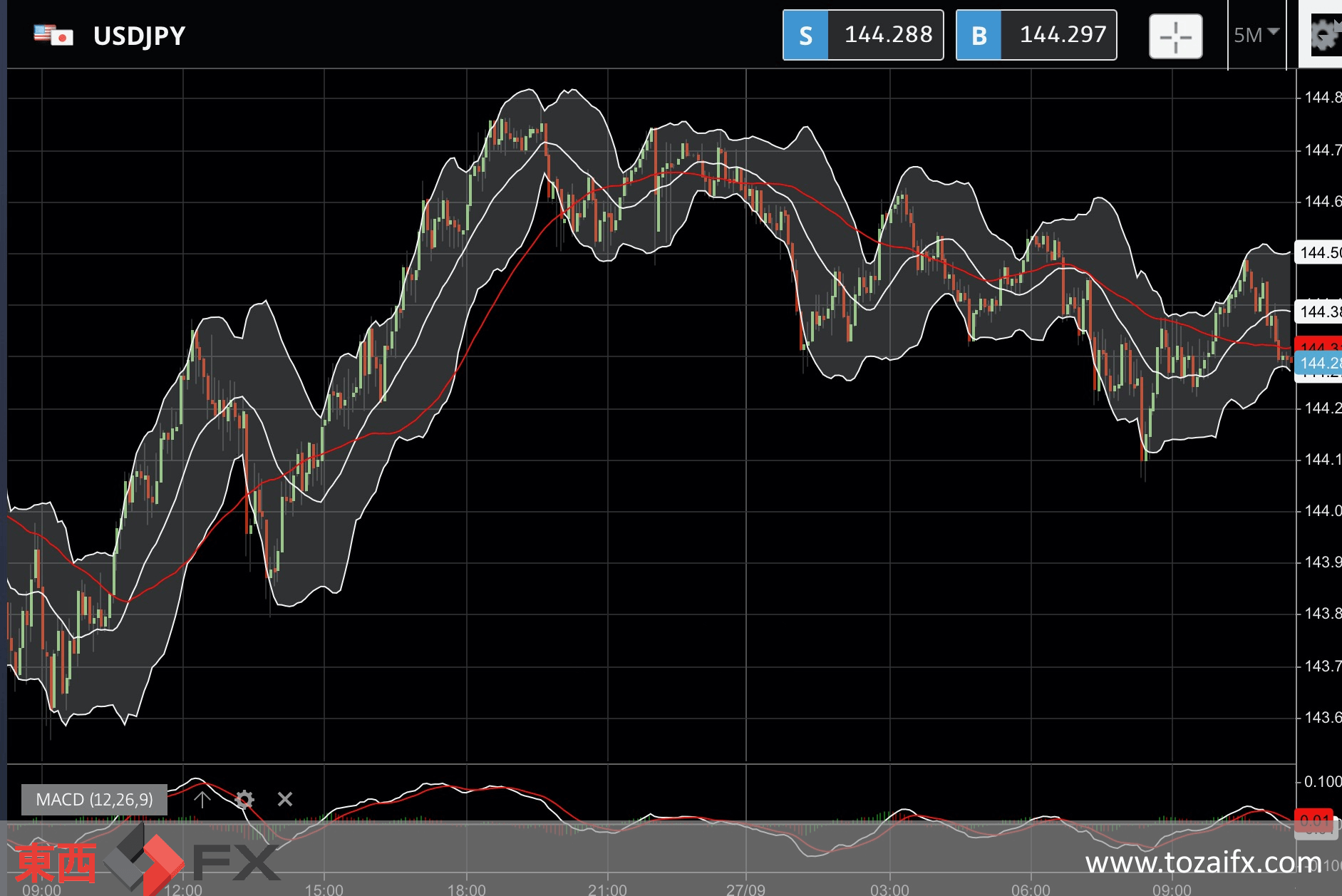Remove the MACD indicator with X
1342x896 pixels.
pyautogui.click(x=285, y=799)
